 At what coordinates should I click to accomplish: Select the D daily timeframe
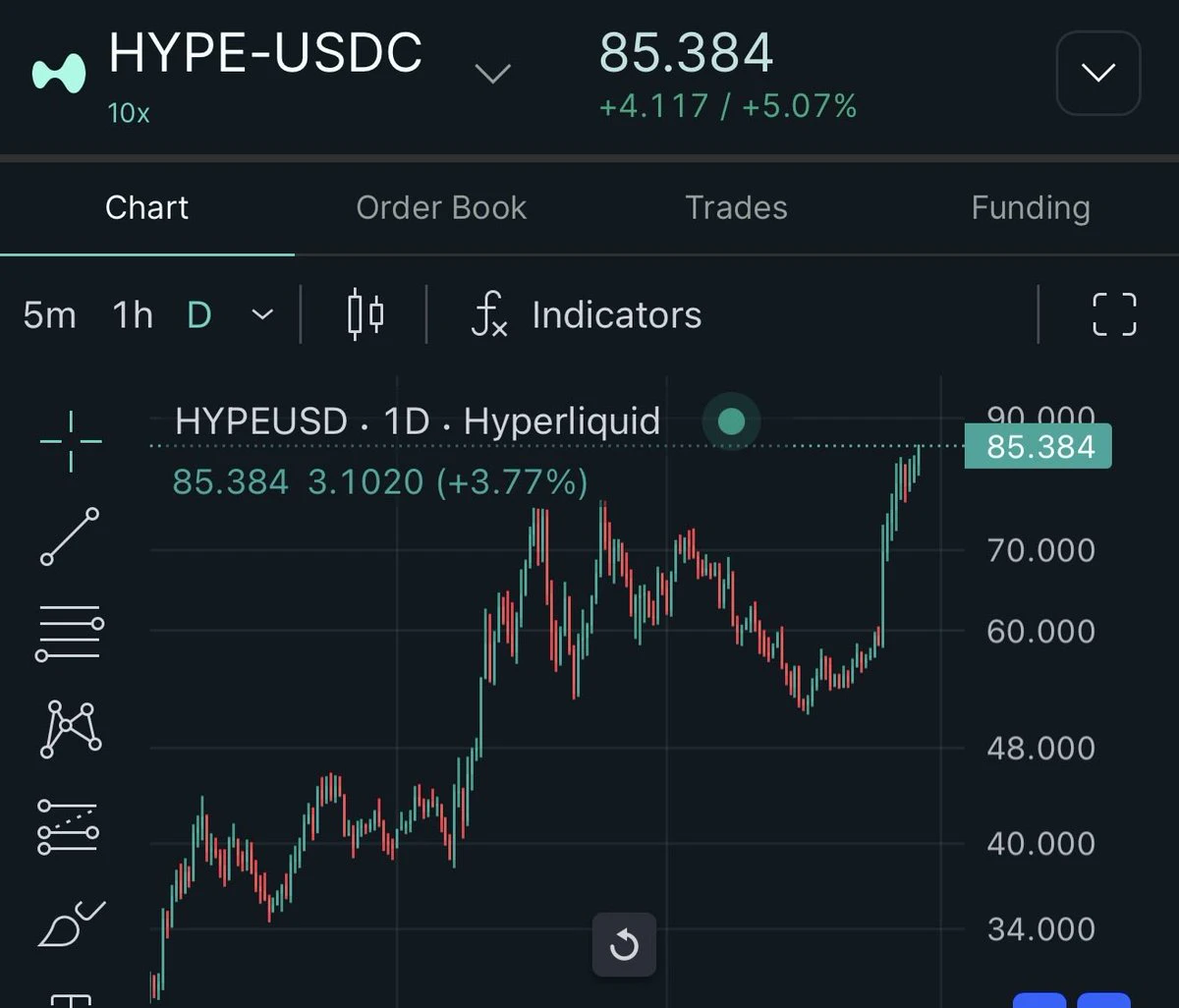click(x=199, y=315)
